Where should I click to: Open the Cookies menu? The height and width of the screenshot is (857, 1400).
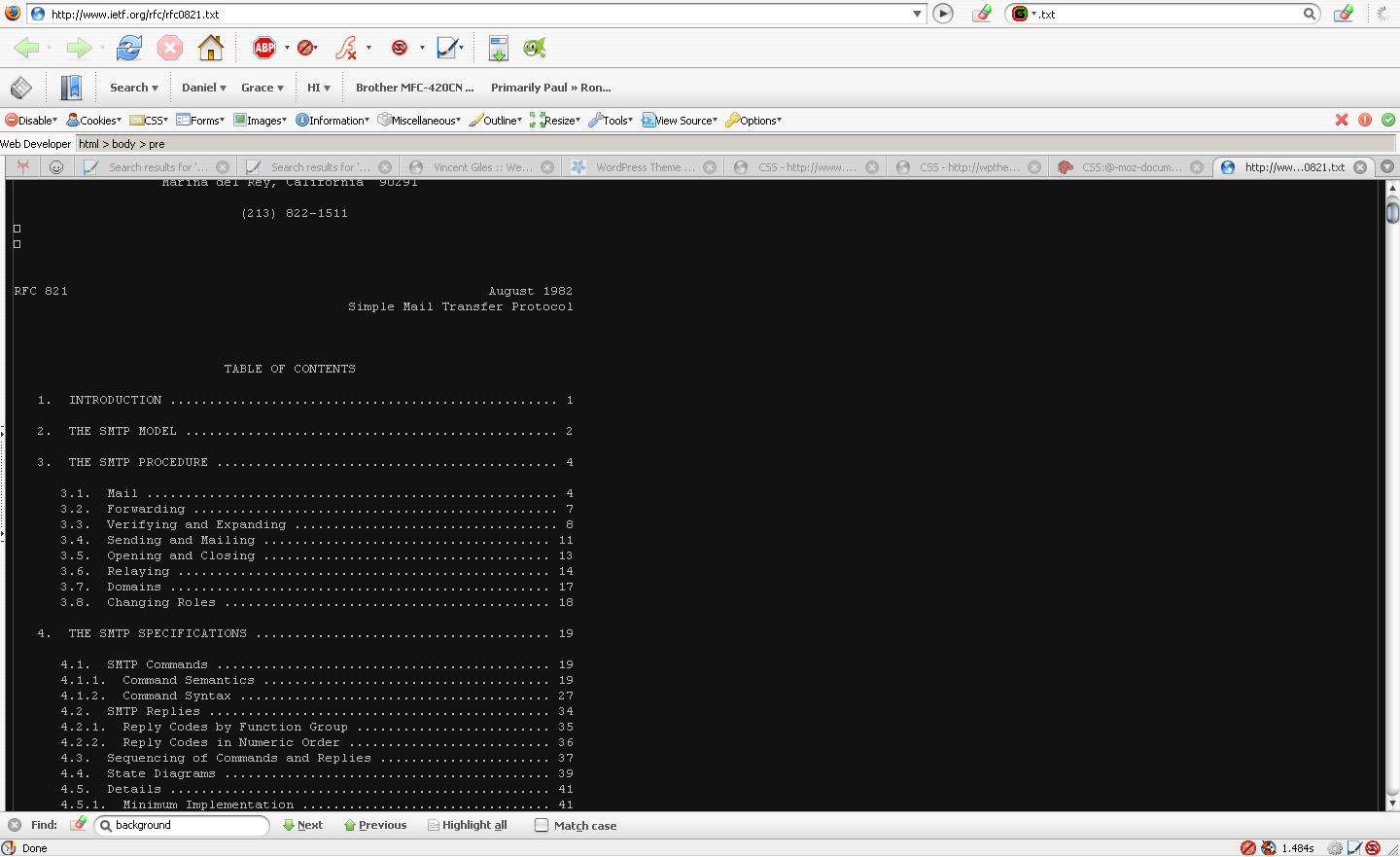pos(94,121)
